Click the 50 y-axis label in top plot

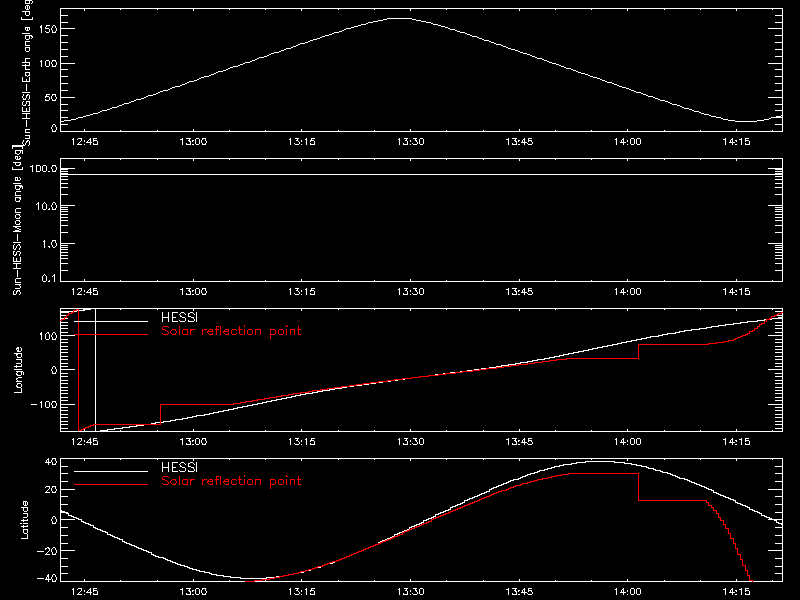click(x=51, y=97)
